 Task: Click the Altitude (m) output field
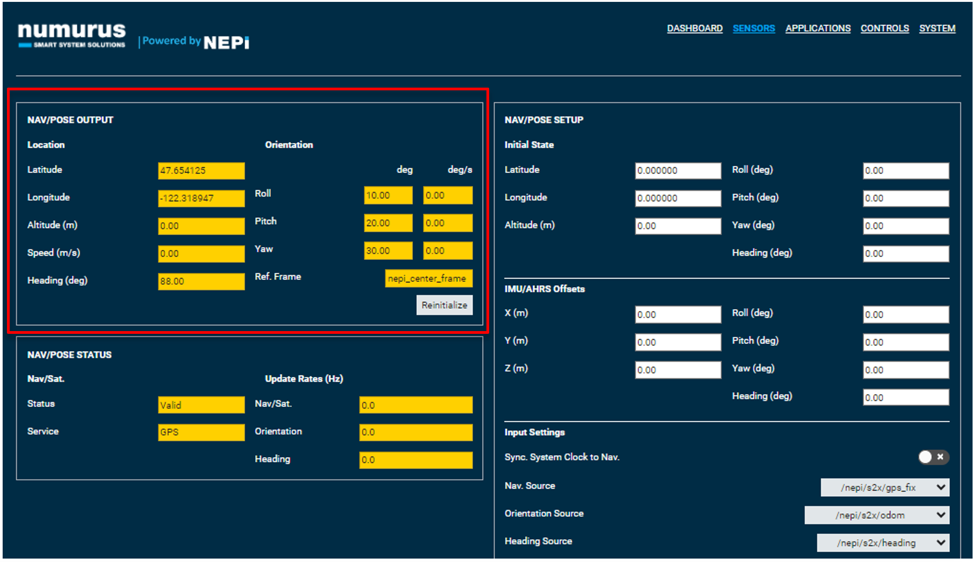tap(201, 226)
